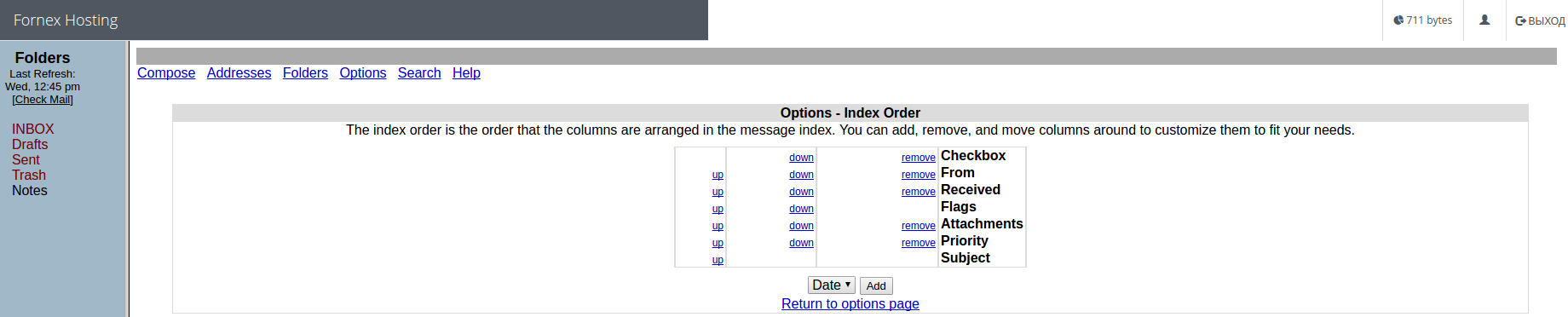
Task: Remove the Attachments column
Action: tap(919, 226)
